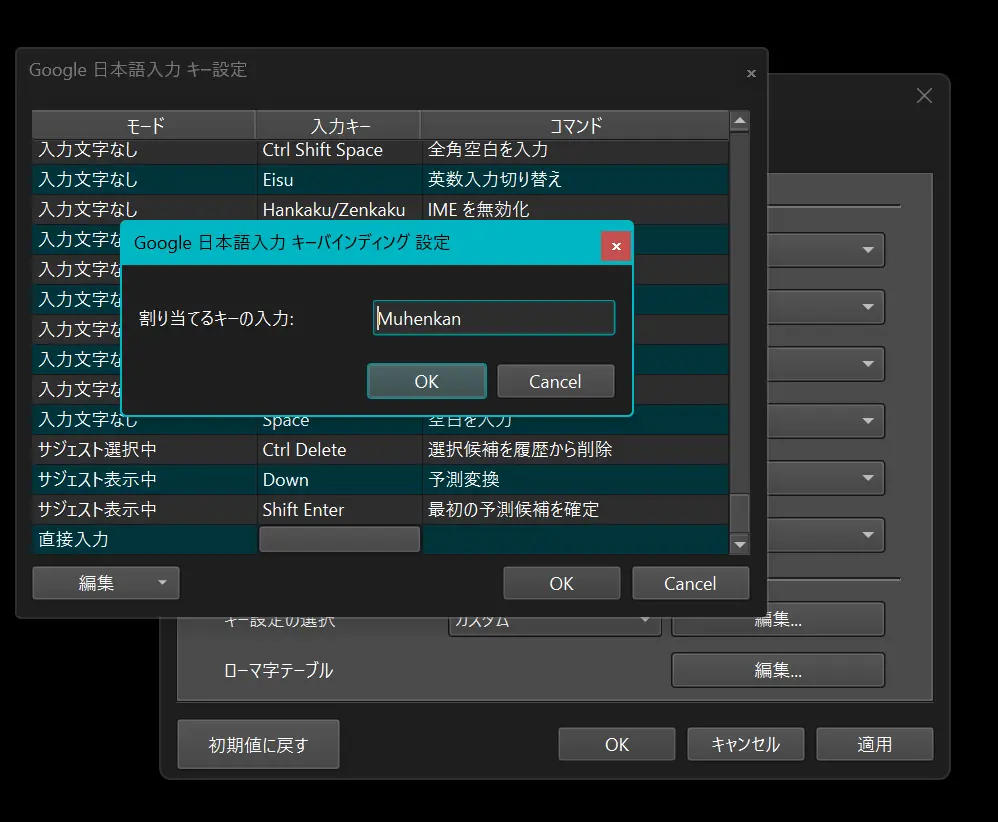Select the 予測変換 command cell

575,479
